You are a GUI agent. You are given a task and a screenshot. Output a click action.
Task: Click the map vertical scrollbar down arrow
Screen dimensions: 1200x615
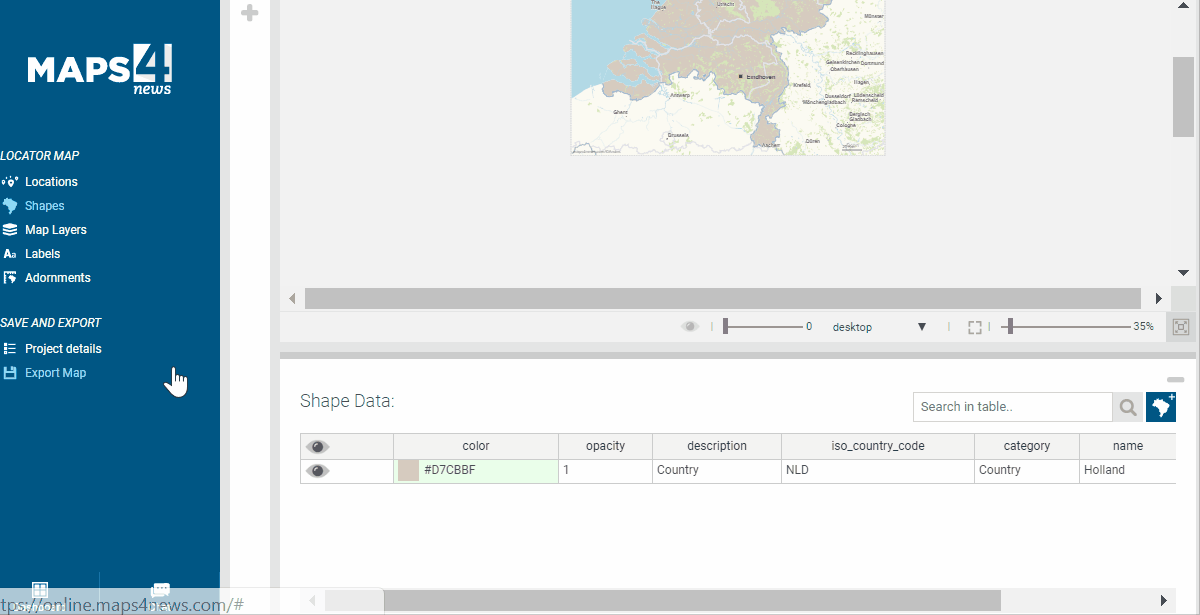coord(1184,272)
